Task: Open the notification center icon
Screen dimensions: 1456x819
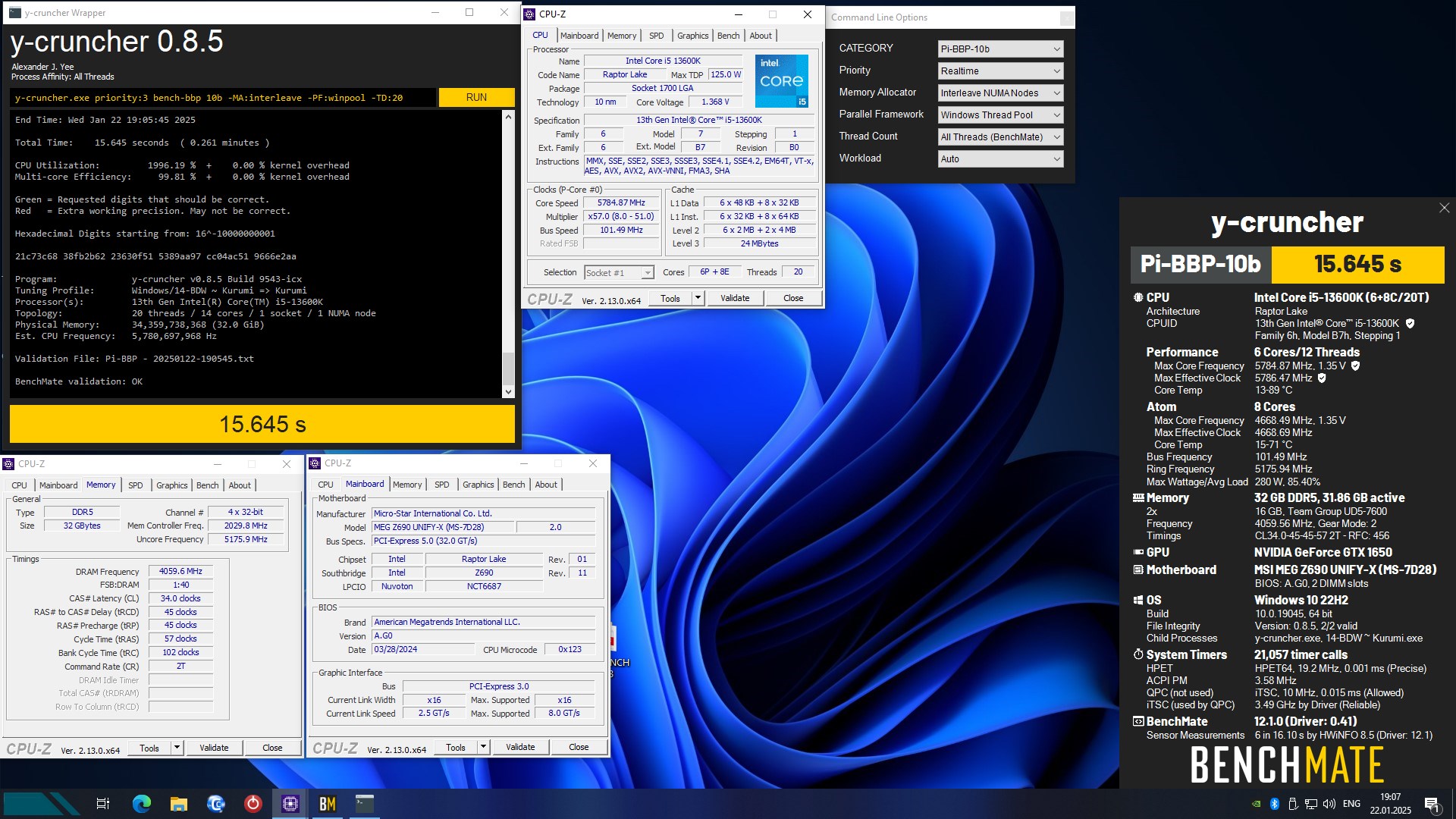Action: point(1432,805)
